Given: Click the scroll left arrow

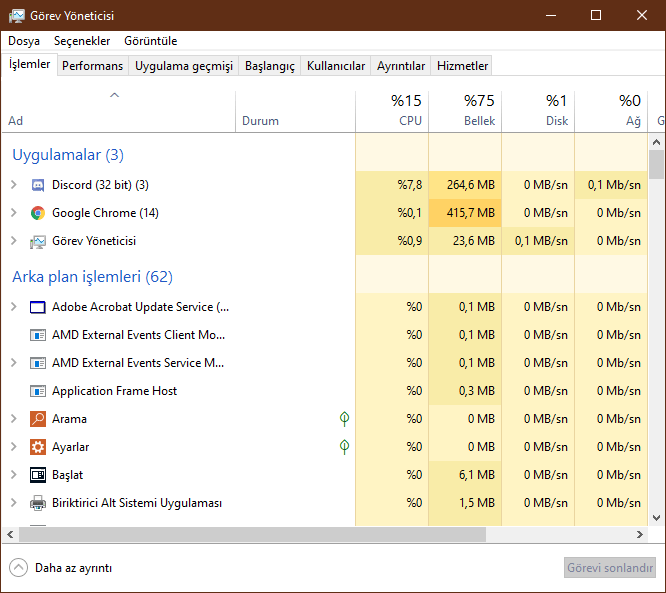Looking at the screenshot, I should [10, 534].
